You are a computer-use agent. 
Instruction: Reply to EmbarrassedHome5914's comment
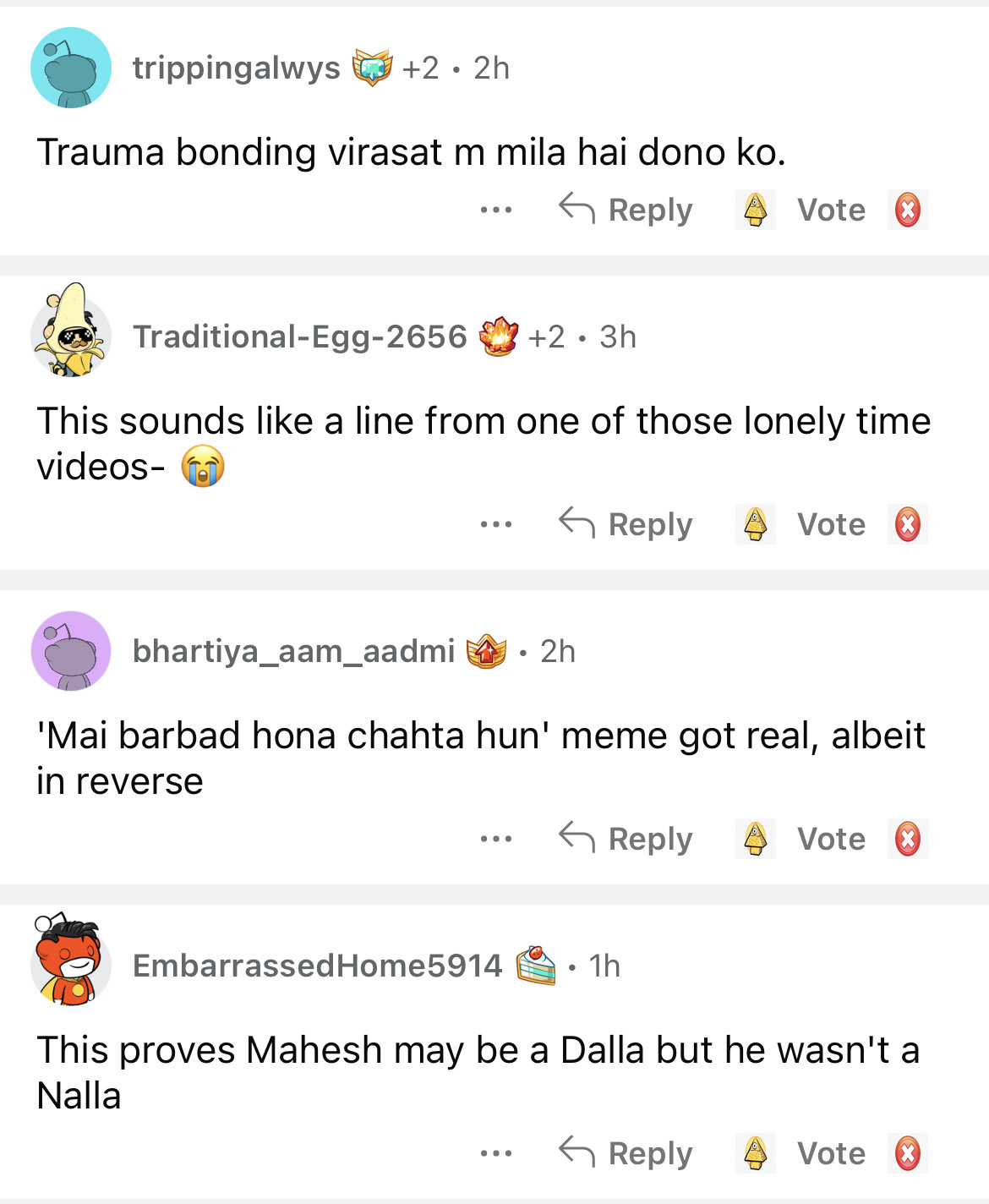(626, 1153)
